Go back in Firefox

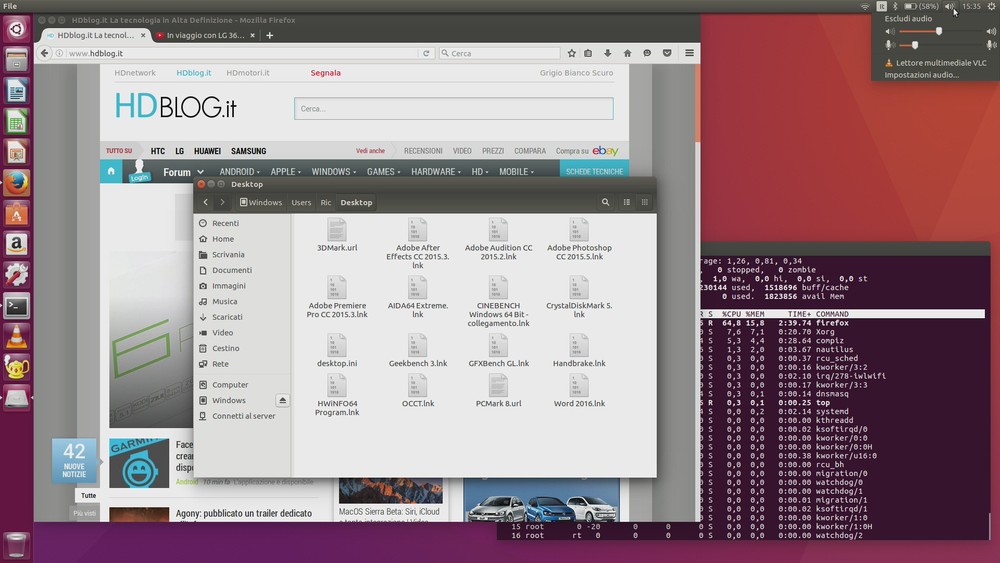[44, 53]
